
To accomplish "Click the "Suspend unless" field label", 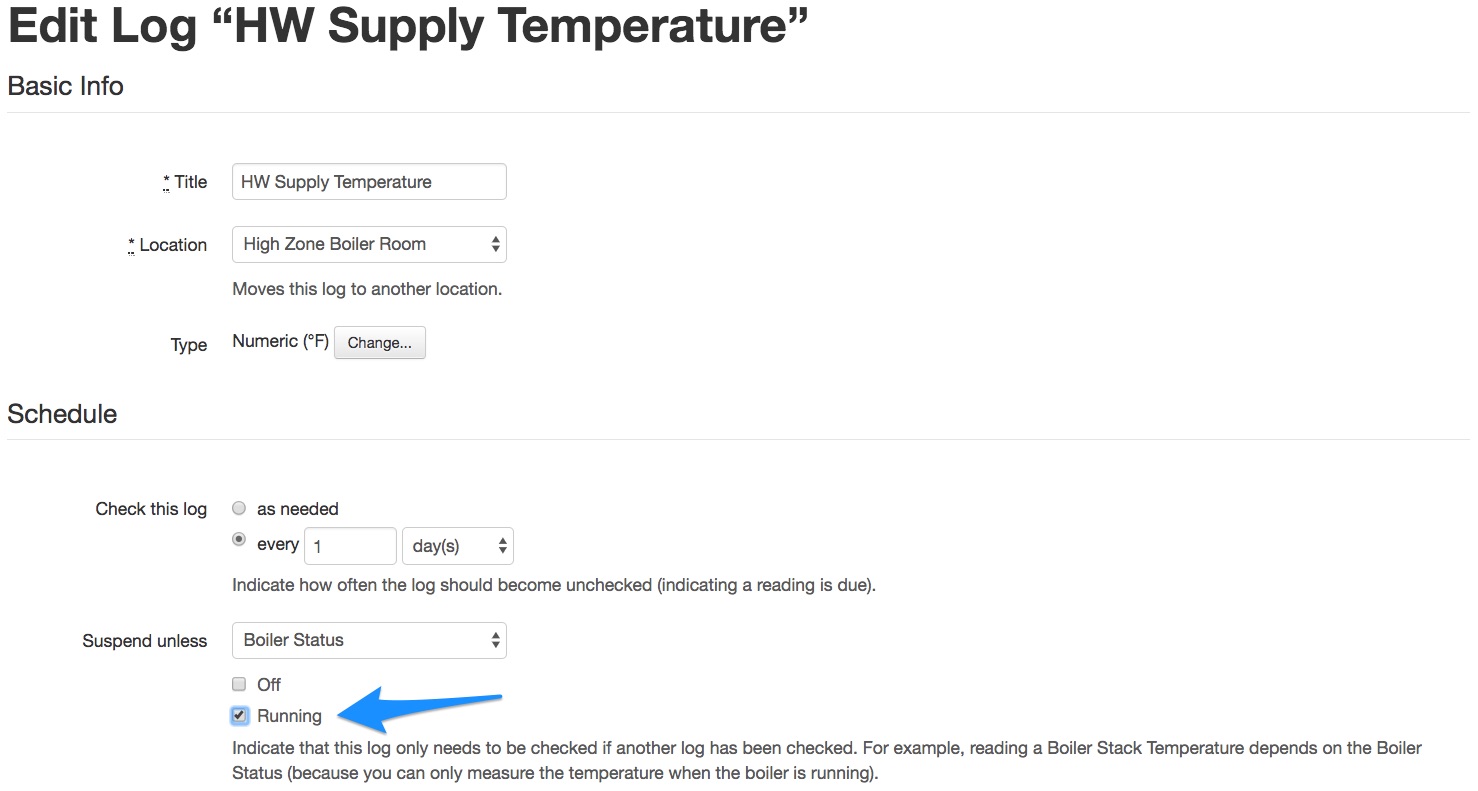I will [x=145, y=641].
